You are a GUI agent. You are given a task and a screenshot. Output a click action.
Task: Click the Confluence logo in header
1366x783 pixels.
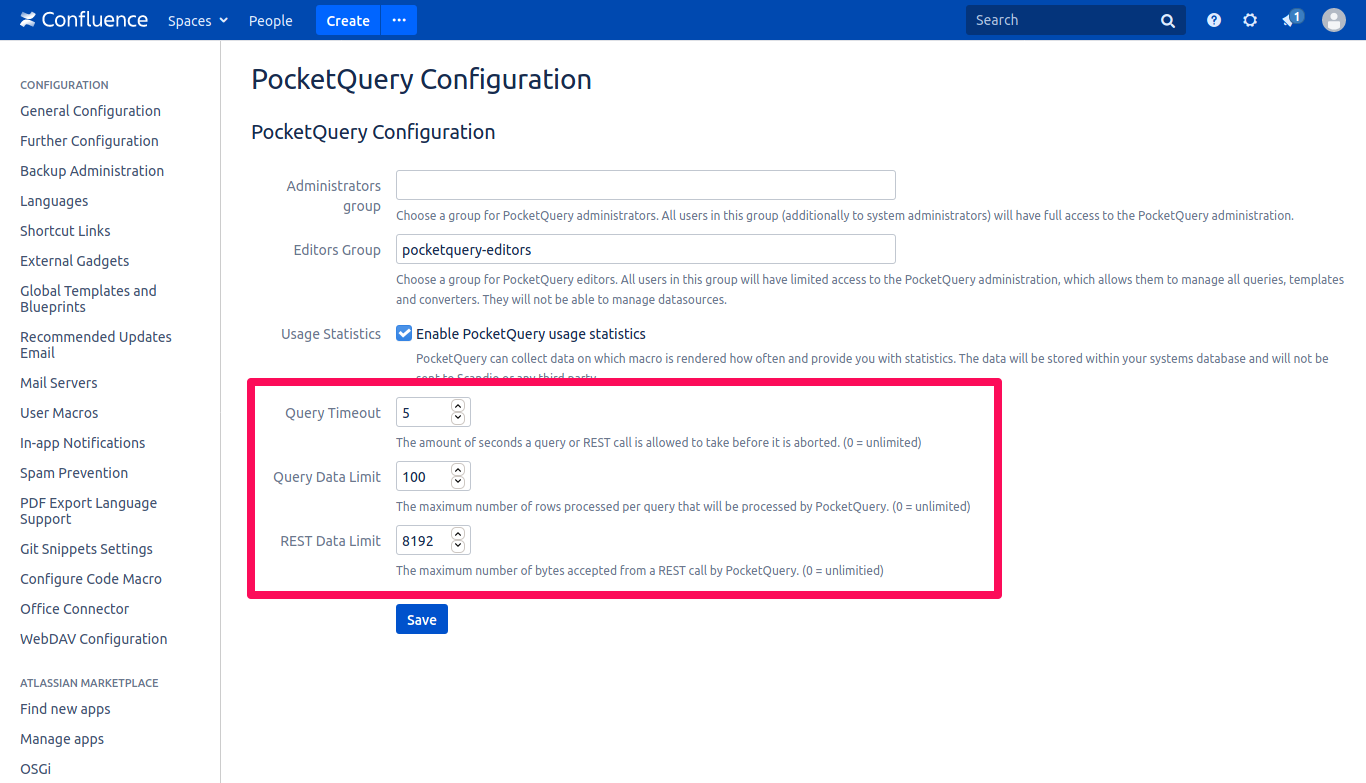tap(84, 20)
